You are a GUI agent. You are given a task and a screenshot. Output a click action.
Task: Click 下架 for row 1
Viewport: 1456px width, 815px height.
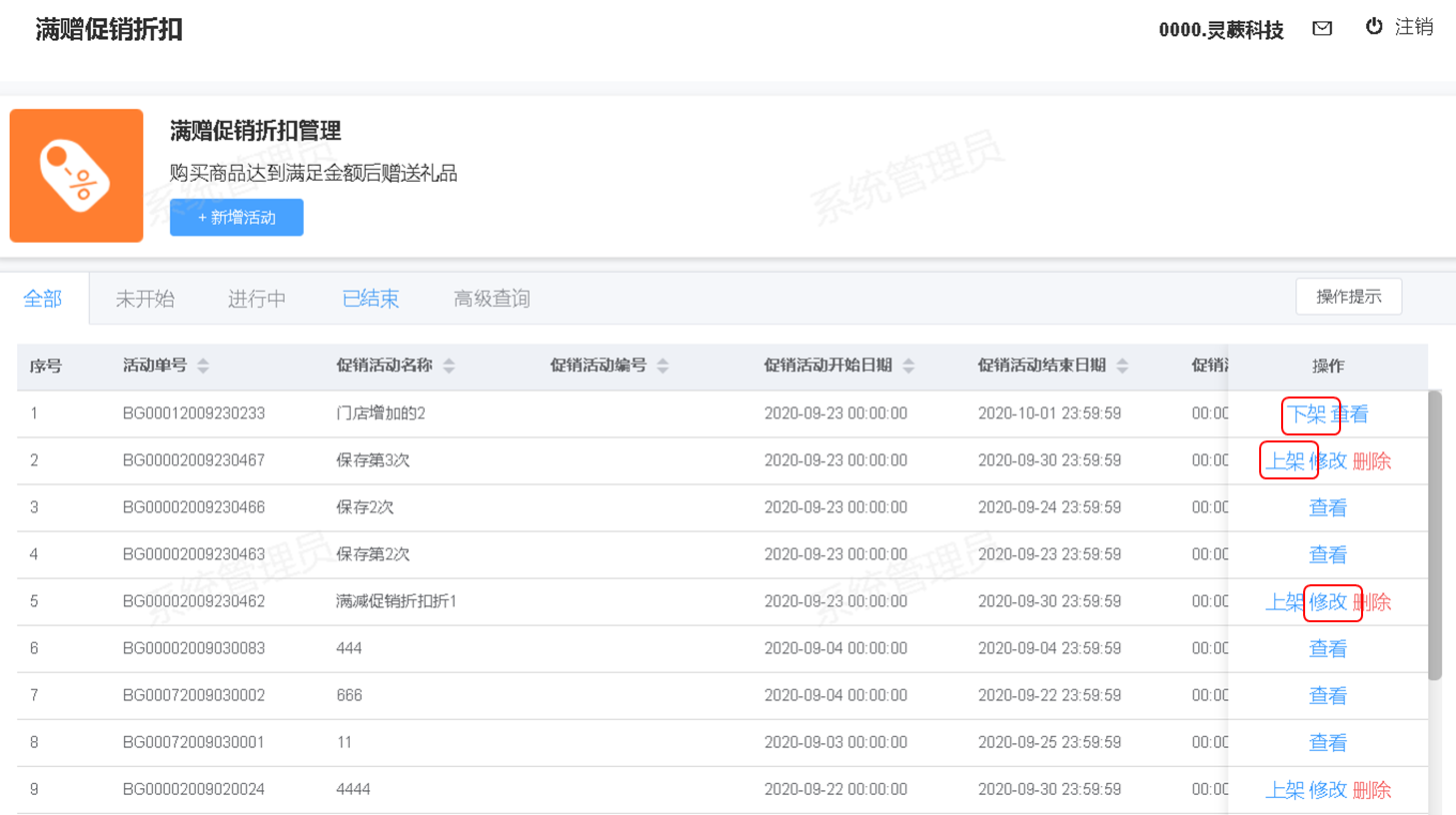point(1307,414)
